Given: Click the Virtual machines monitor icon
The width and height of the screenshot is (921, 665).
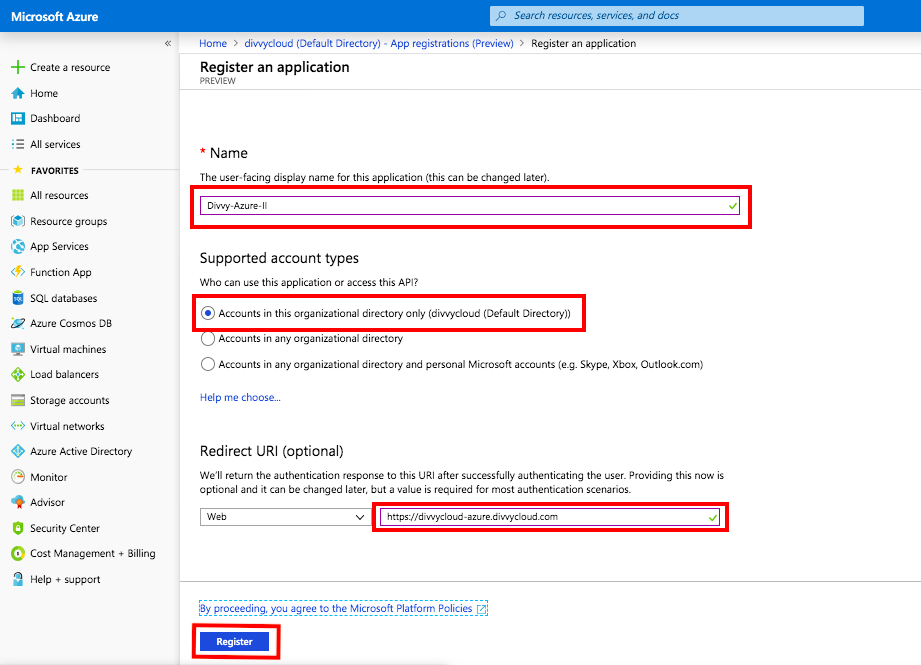Looking at the screenshot, I should pyautogui.click(x=18, y=349).
